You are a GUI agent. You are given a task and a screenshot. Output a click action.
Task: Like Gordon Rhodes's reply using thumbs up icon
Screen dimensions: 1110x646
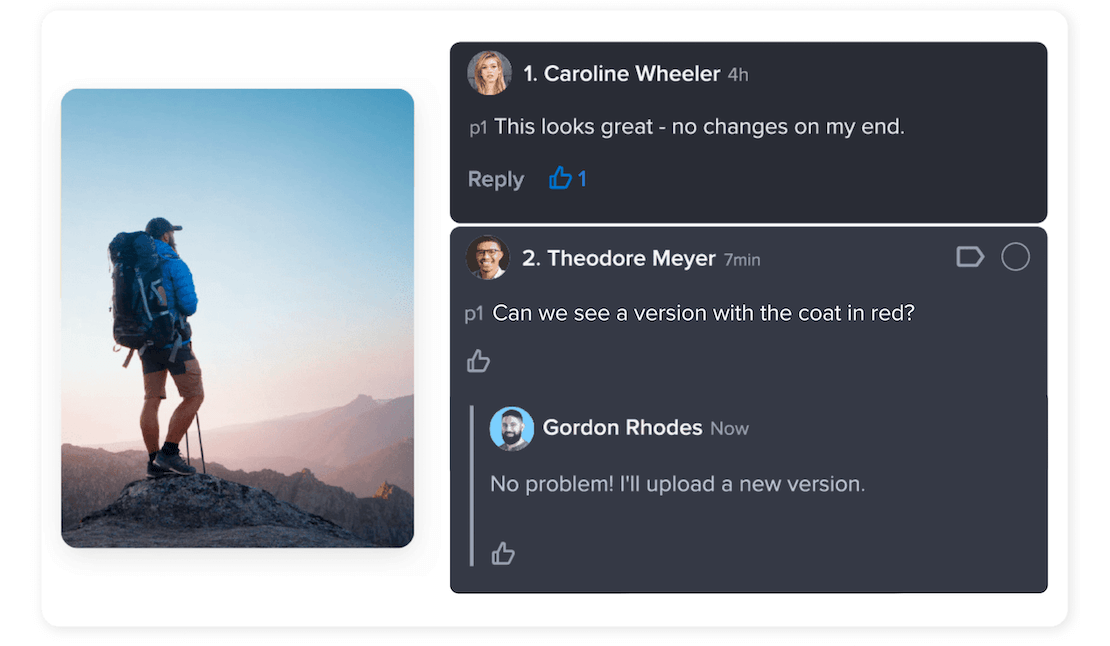pyautogui.click(x=503, y=552)
